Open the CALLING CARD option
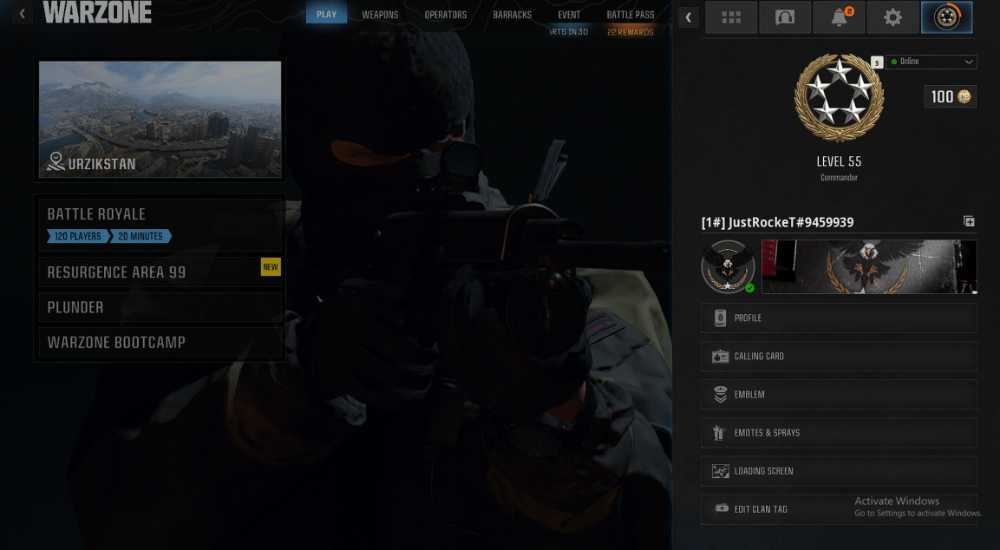The height and width of the screenshot is (550, 1000). [839, 356]
